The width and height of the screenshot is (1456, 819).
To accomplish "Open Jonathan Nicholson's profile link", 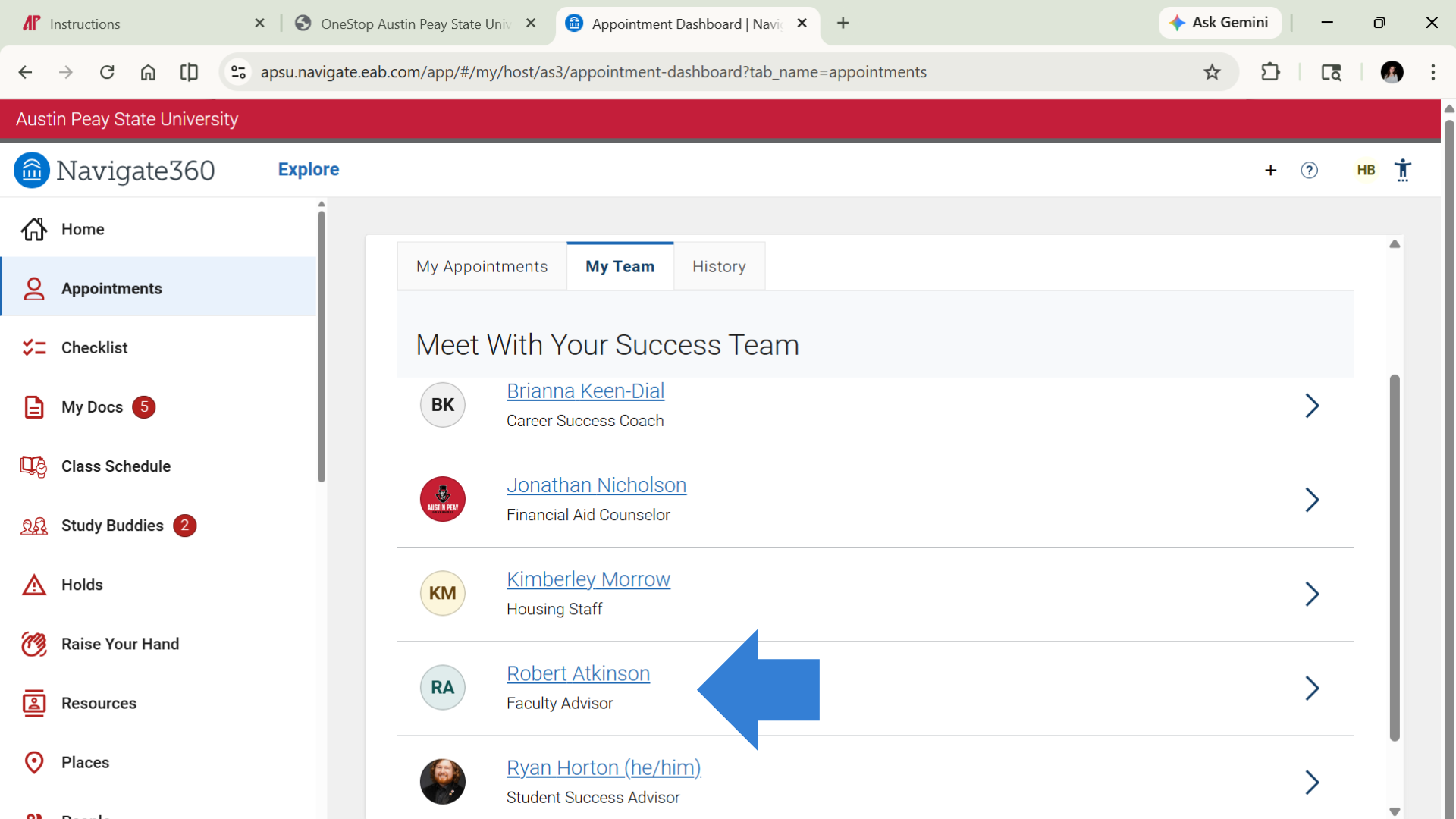I will coord(596,485).
